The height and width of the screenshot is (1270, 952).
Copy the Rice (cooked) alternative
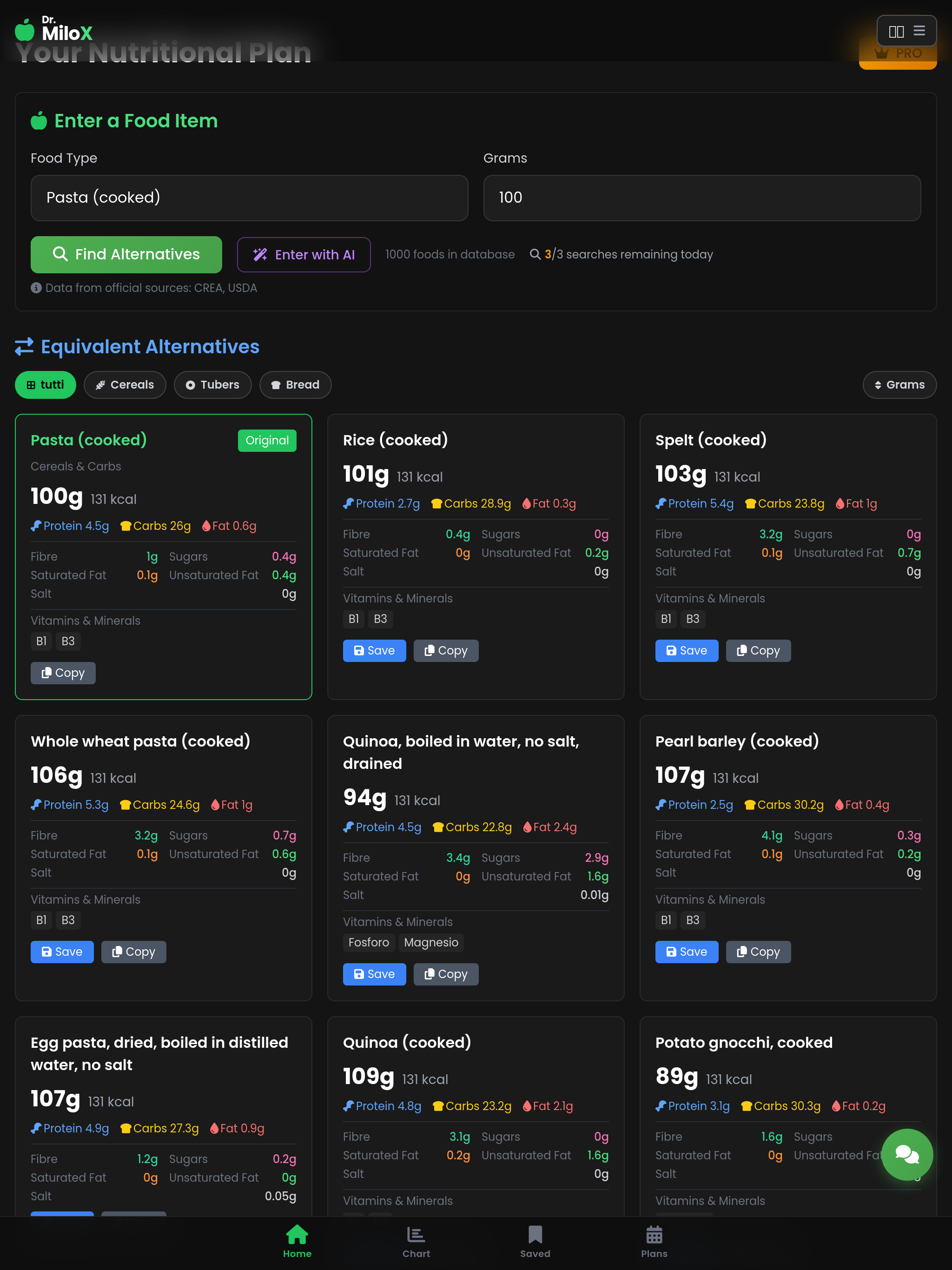tap(446, 650)
